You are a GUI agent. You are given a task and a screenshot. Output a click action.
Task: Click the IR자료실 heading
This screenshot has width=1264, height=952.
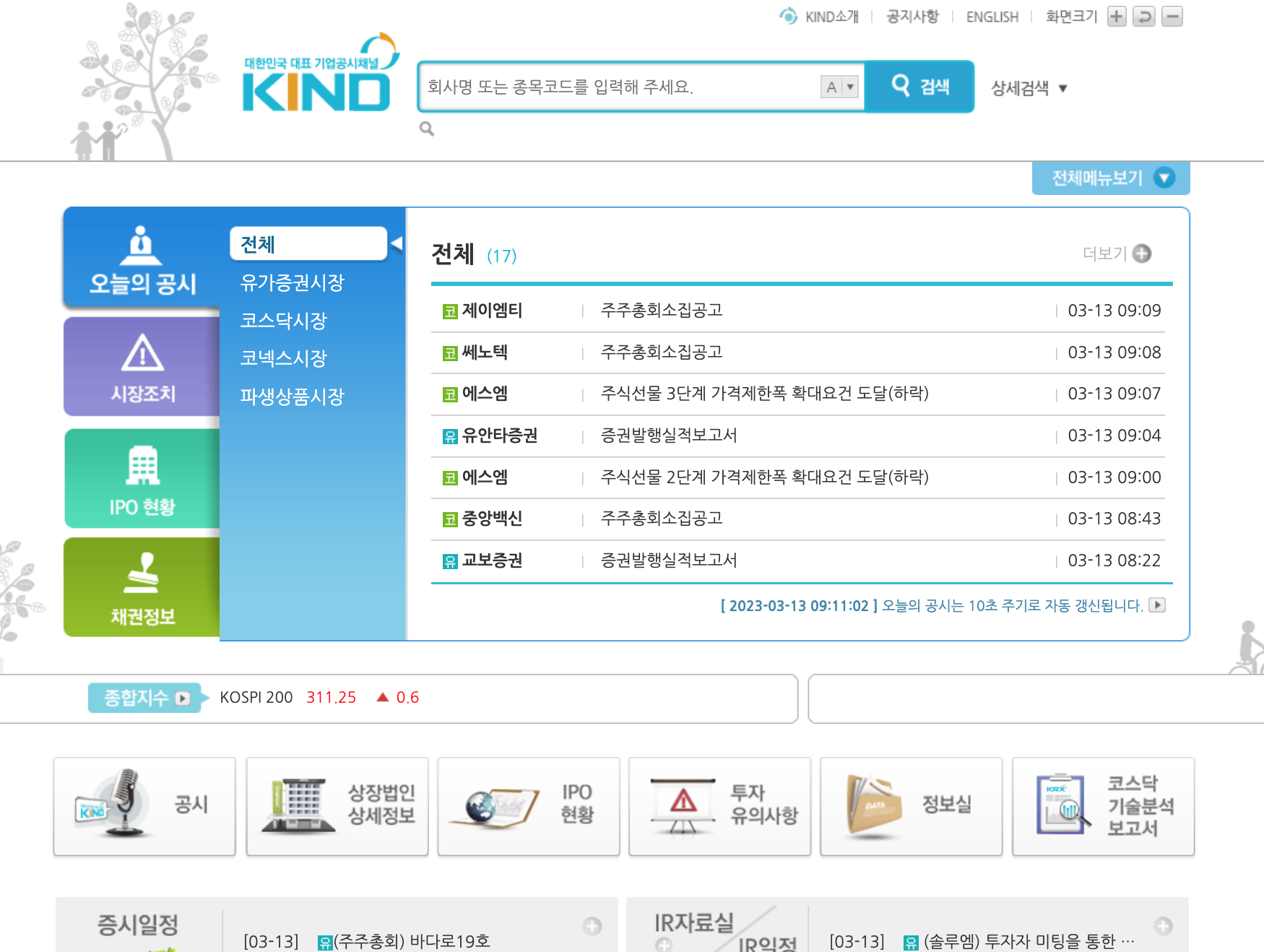[694, 922]
